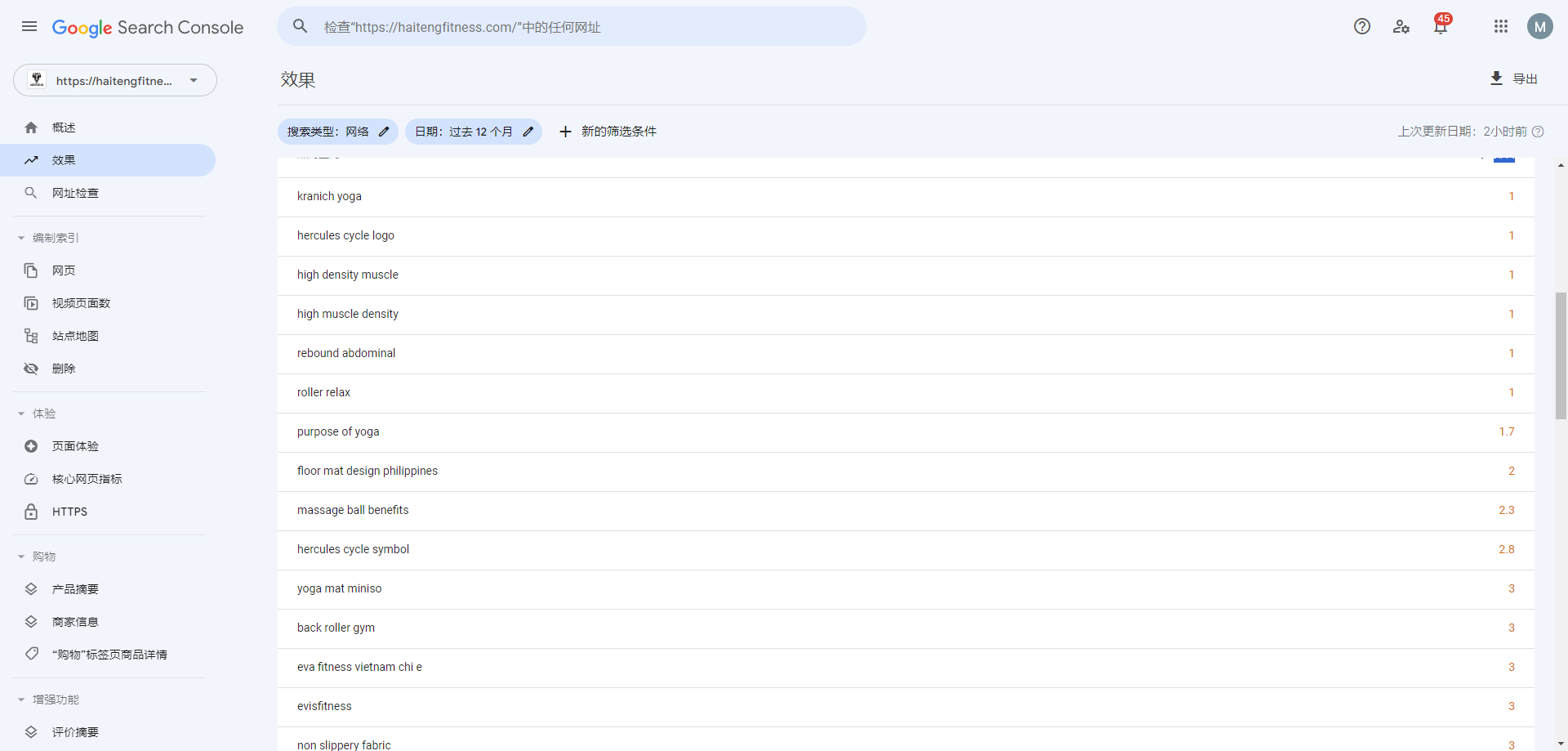Go to 概述 overview page
This screenshot has height=751, width=1568.
tap(108, 127)
